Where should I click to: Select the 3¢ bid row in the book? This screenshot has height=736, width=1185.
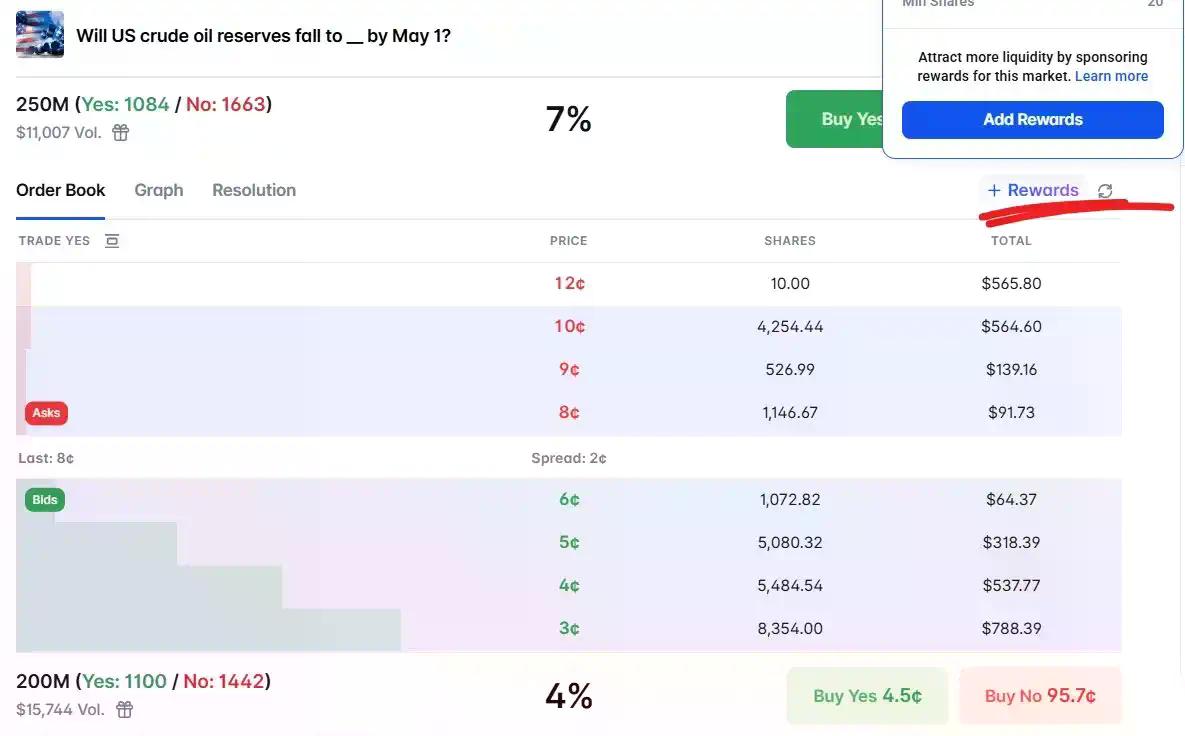(x=569, y=628)
